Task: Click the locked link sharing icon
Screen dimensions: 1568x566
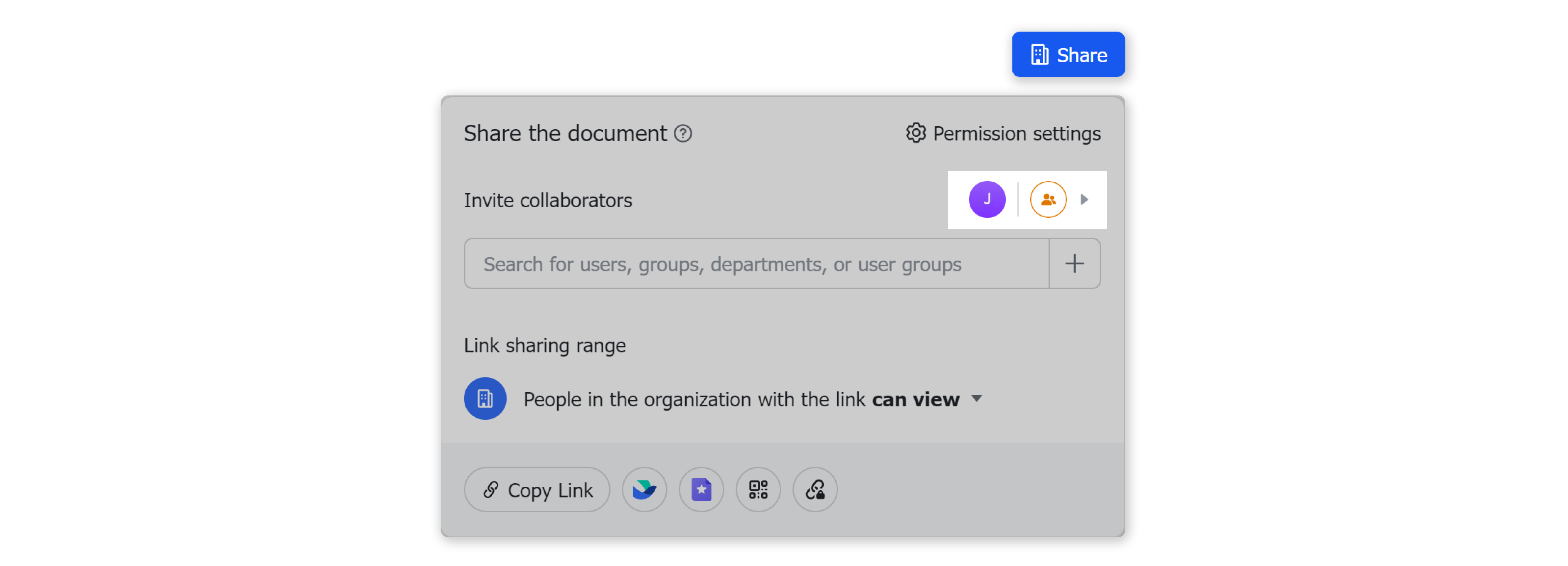Action: coord(815,489)
